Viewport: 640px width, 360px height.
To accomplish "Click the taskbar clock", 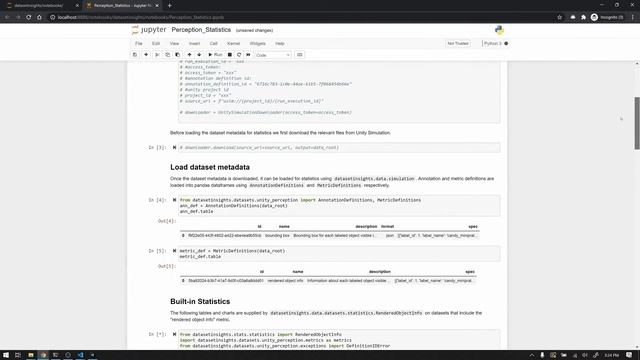I will click(x=611, y=355).
